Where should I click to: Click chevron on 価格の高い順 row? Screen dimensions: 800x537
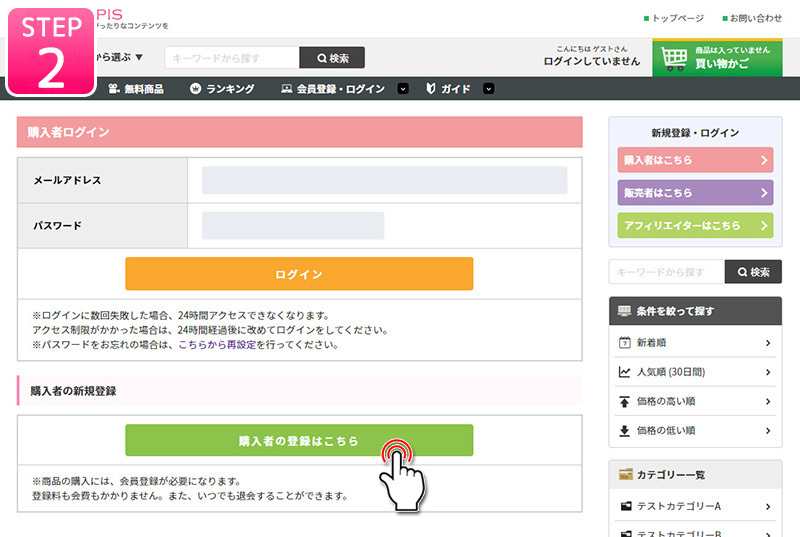(768, 402)
